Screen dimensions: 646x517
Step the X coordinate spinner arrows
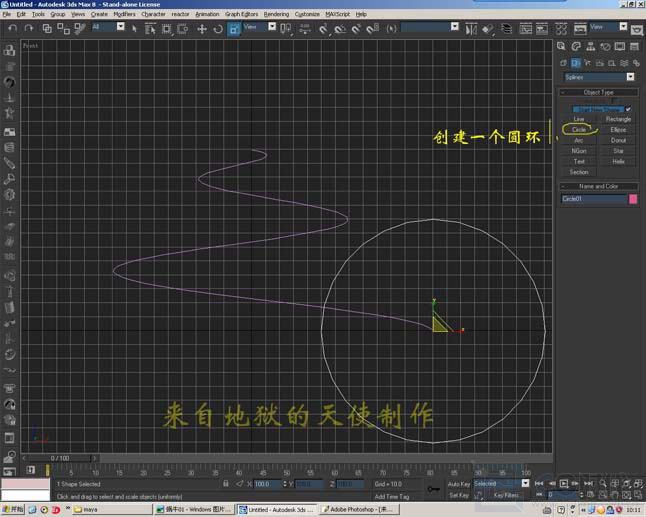[x=285, y=484]
